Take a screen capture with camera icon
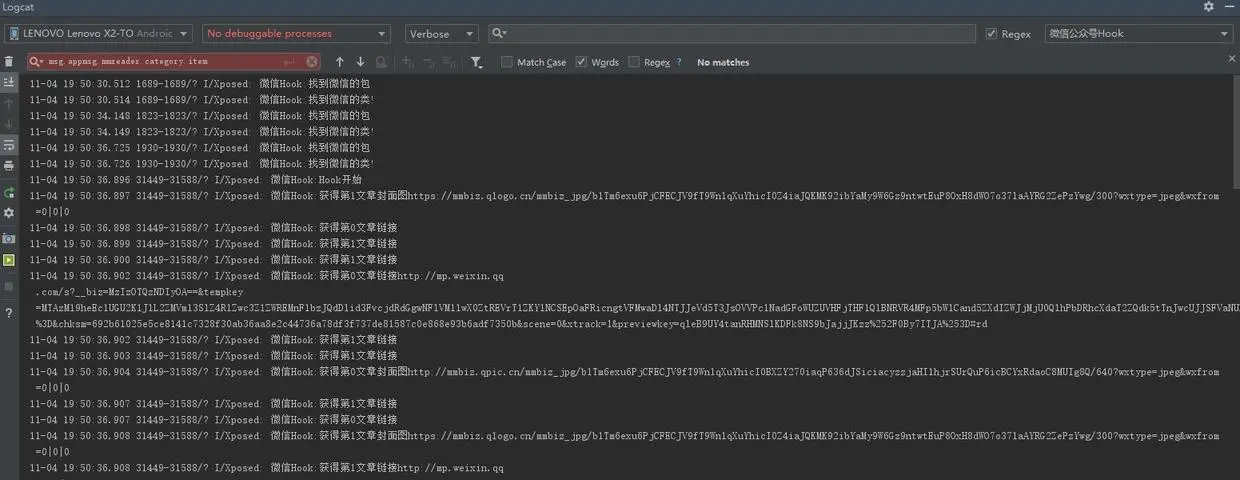The width and height of the screenshot is (1240, 480). coord(9,239)
